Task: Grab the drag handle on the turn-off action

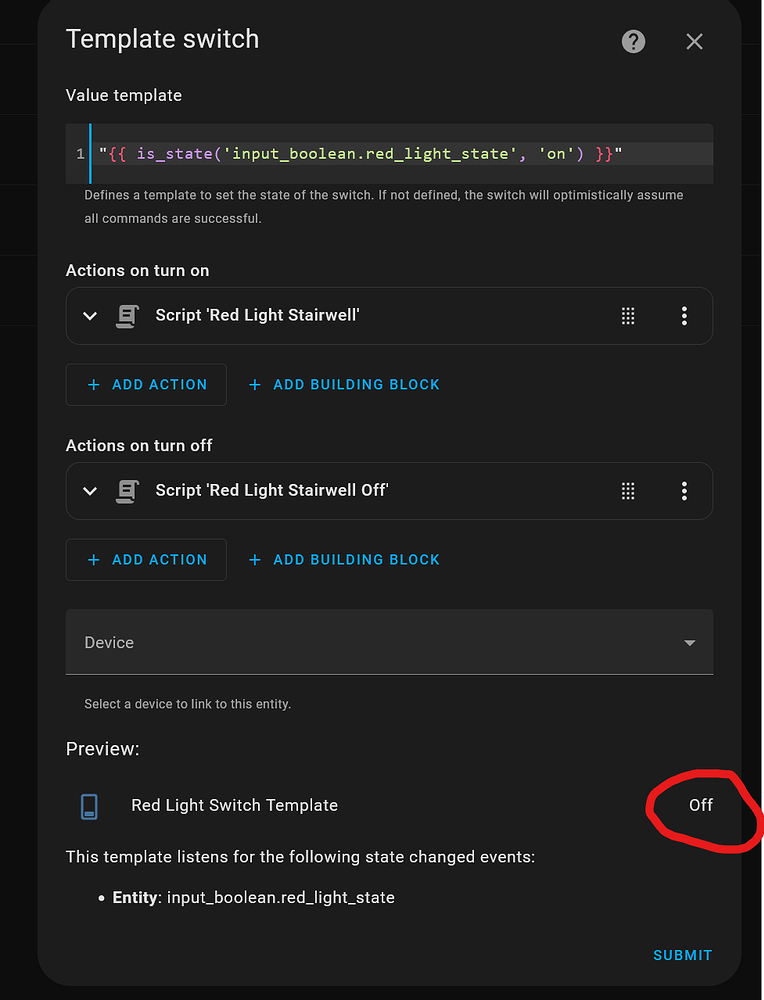Action: (628, 490)
